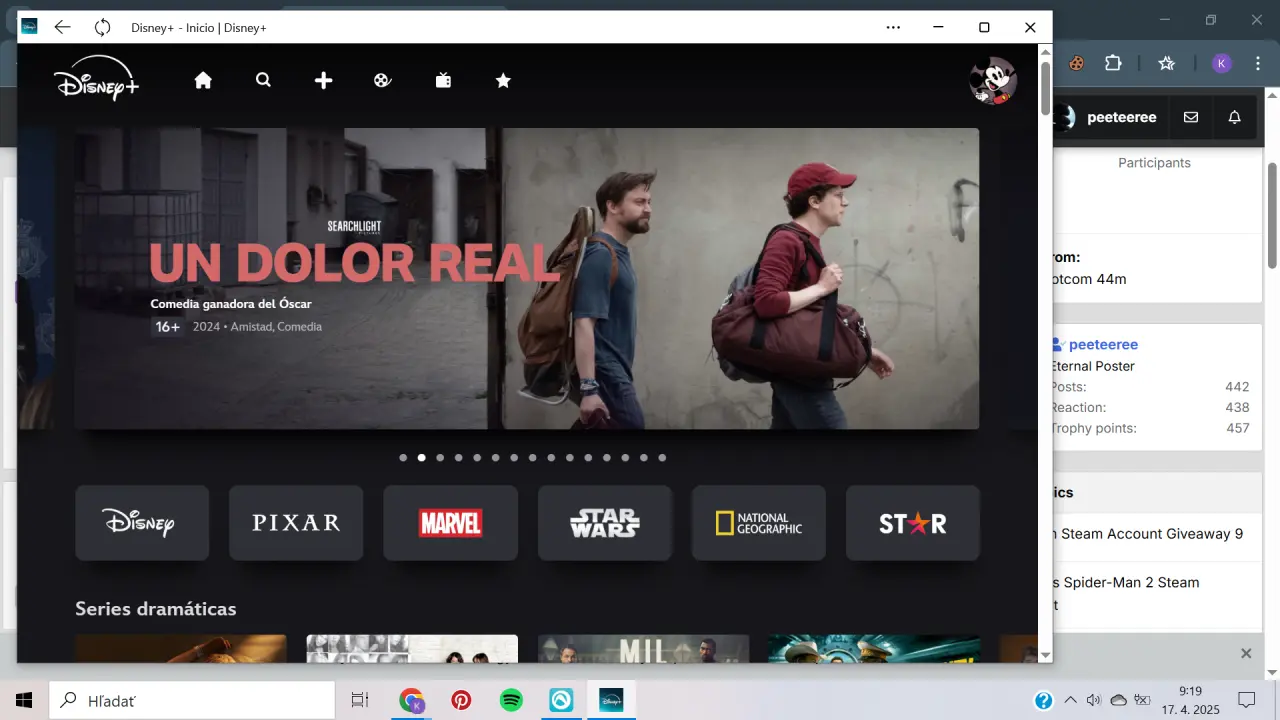1280x720 pixels.
Task: Open Task View in taskbar
Action: tap(360, 700)
